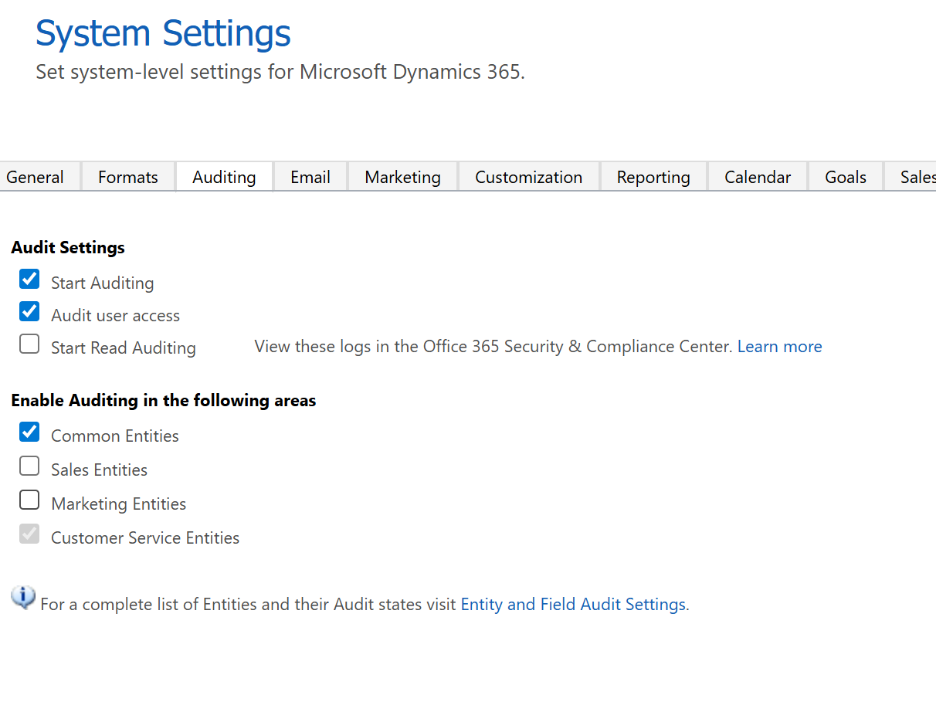Switch to the Goals tab
This screenshot has width=936, height=714.
(845, 177)
